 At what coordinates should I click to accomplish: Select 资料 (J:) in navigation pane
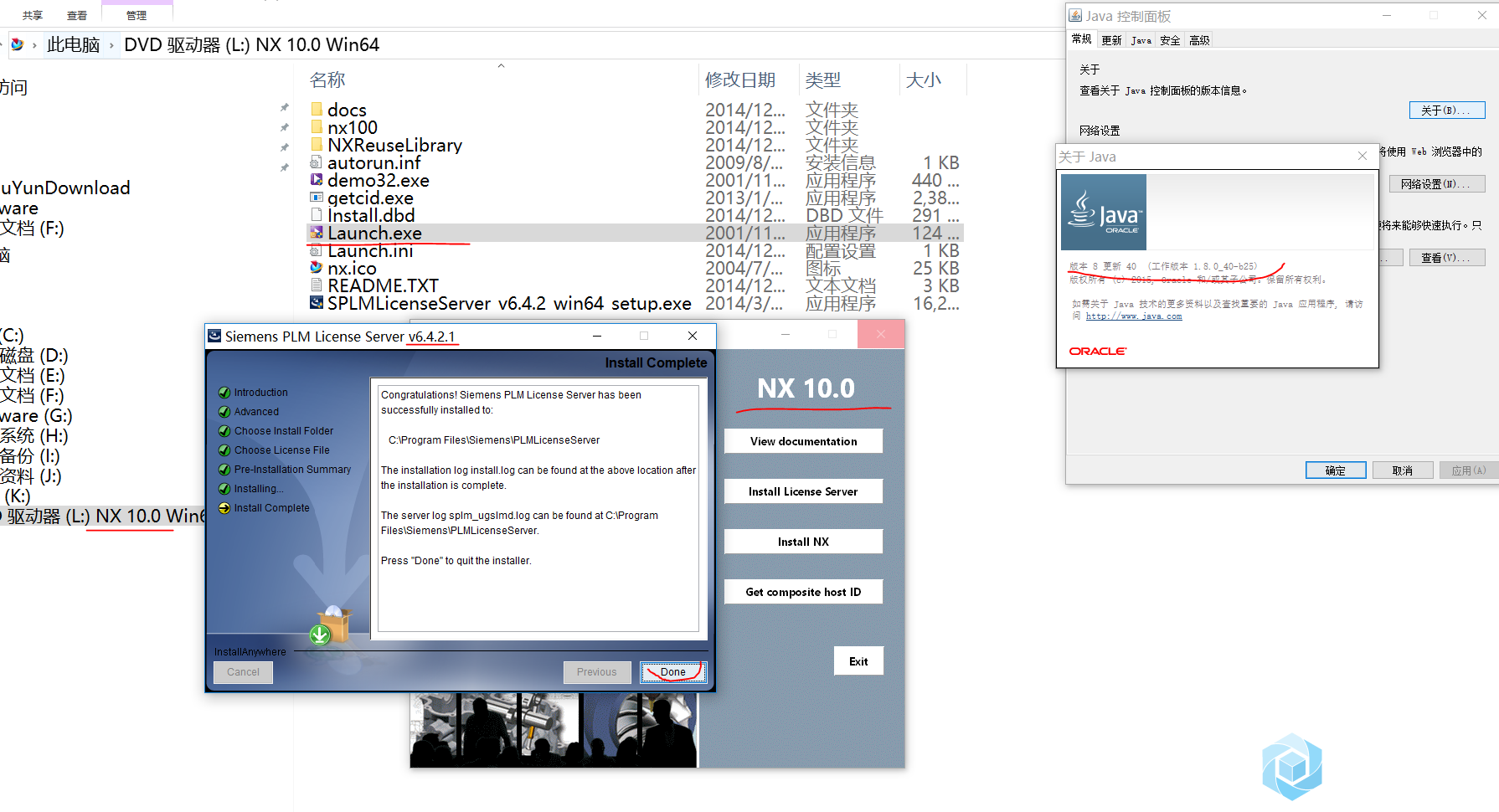tap(31, 476)
